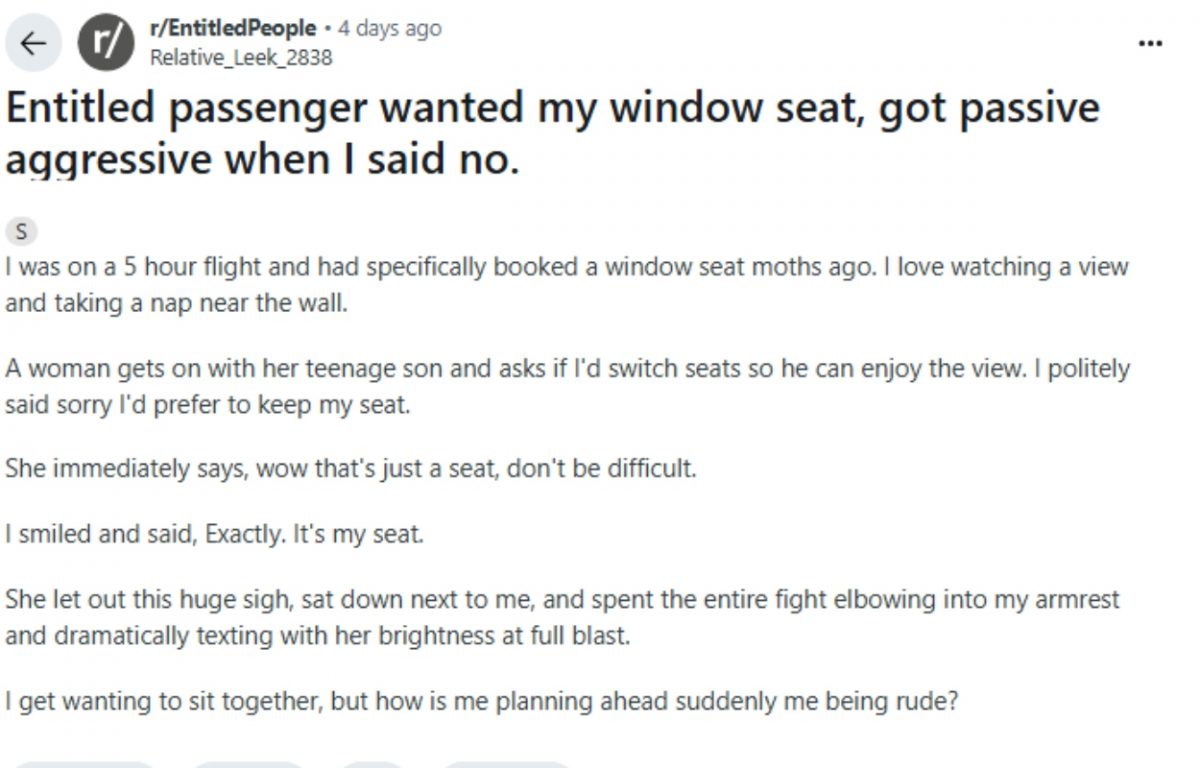
Task: Select the line "She immediately says, wow that's just a seat"
Action: coord(350,468)
